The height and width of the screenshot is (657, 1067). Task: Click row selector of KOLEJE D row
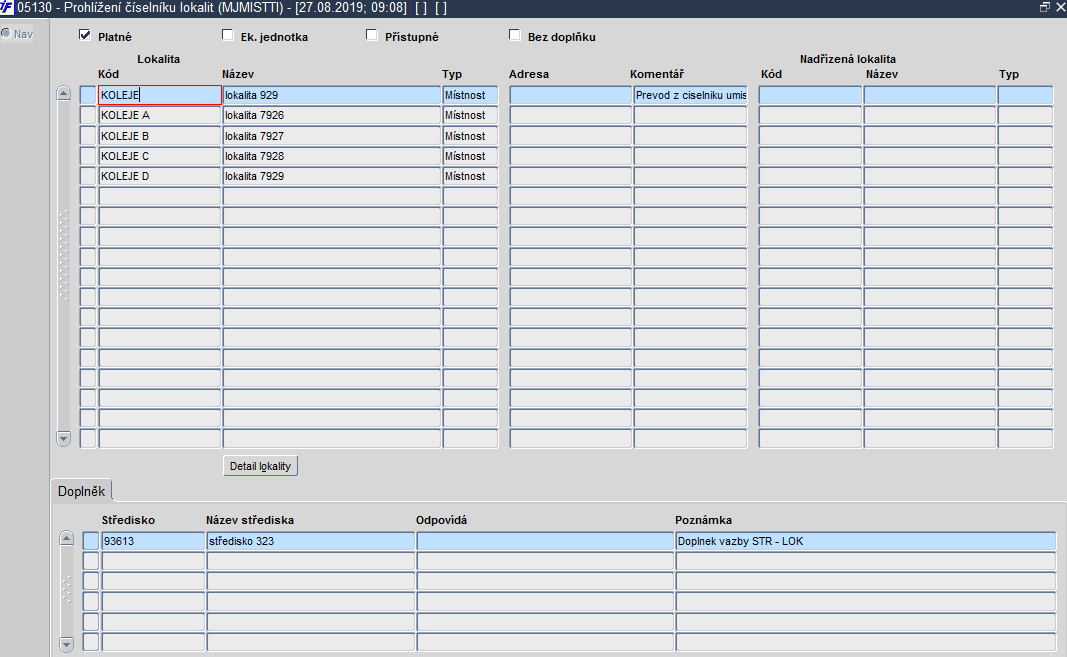[88, 176]
